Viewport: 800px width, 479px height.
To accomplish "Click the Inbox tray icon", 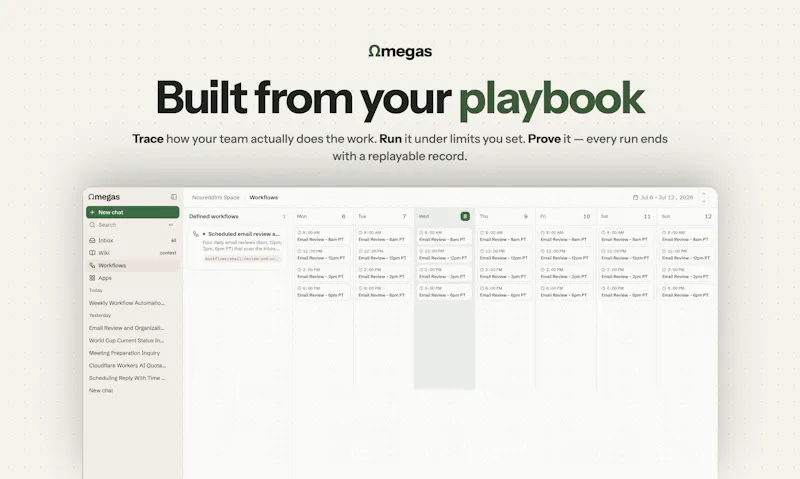I will click(x=92, y=240).
